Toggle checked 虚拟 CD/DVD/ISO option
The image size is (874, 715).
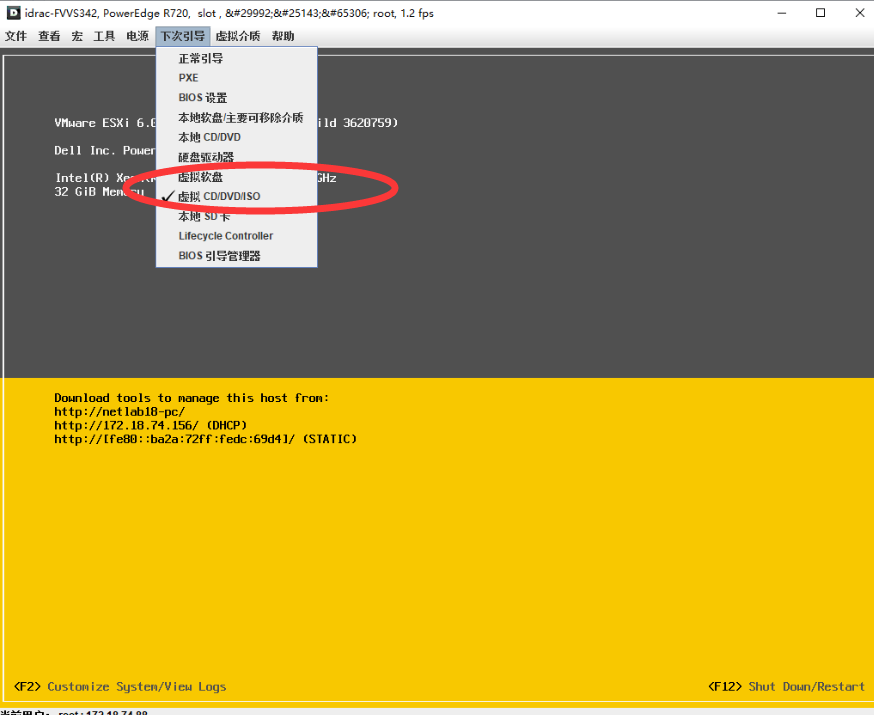pos(236,197)
